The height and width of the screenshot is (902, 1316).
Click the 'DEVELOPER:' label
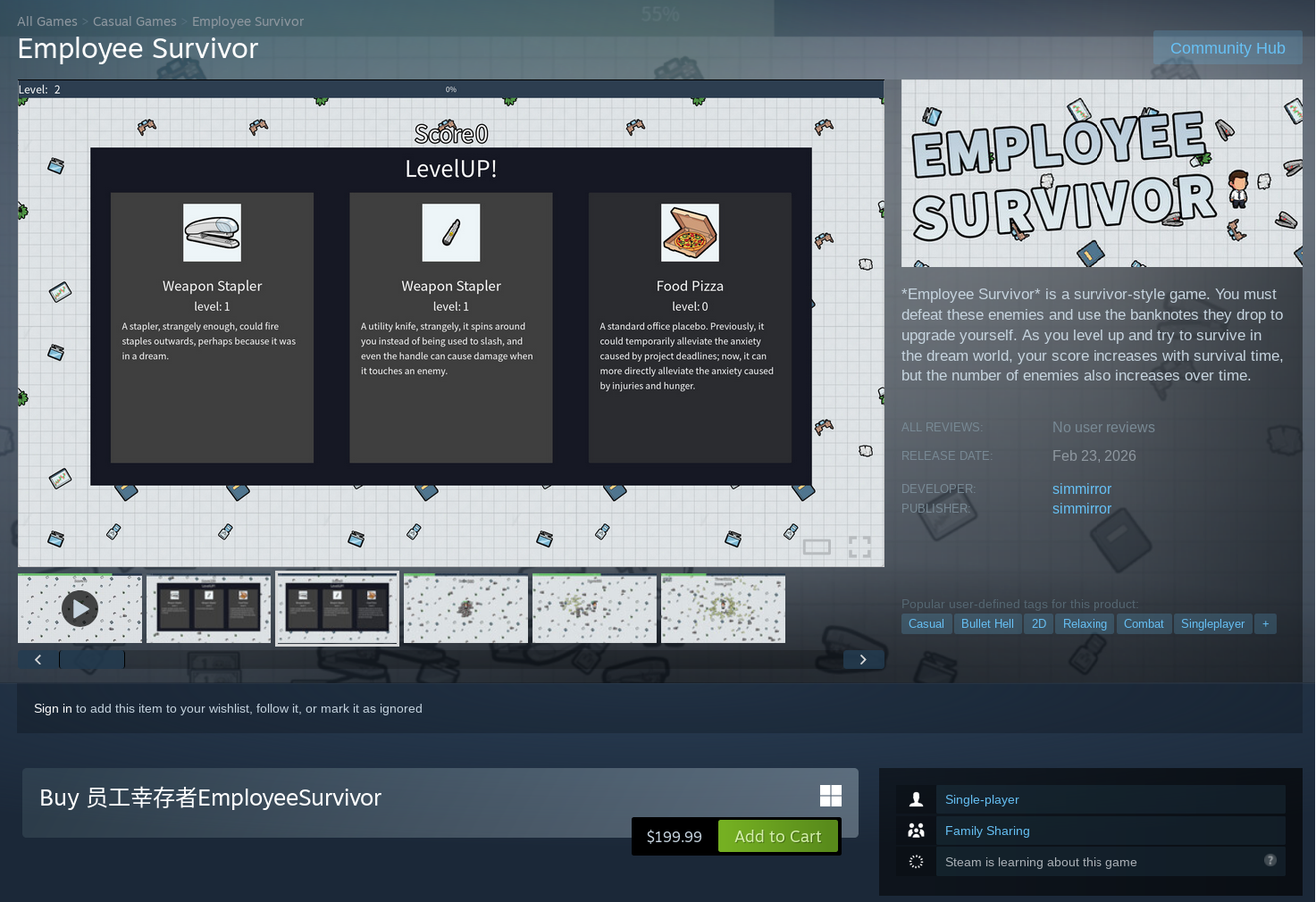[938, 489]
